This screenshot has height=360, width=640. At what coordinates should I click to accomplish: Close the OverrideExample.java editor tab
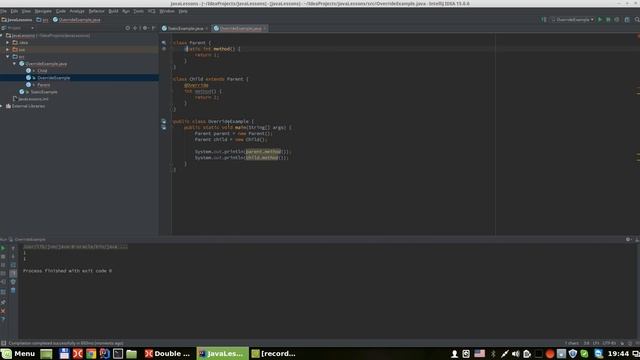[264, 29]
